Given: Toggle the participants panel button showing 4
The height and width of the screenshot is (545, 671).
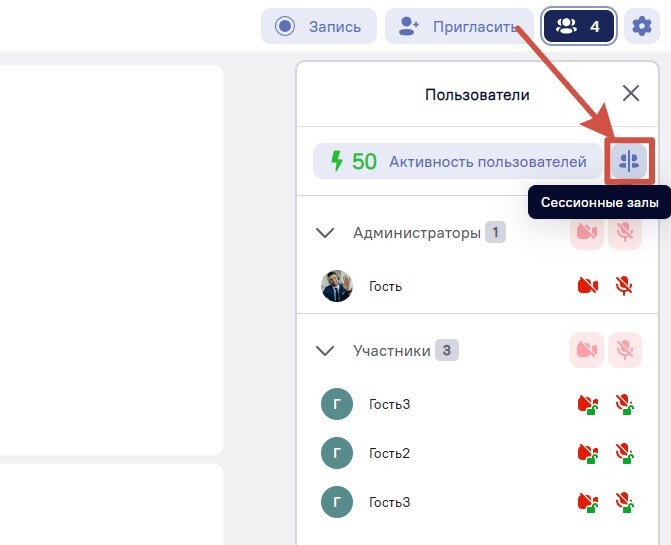Looking at the screenshot, I should click(579, 26).
